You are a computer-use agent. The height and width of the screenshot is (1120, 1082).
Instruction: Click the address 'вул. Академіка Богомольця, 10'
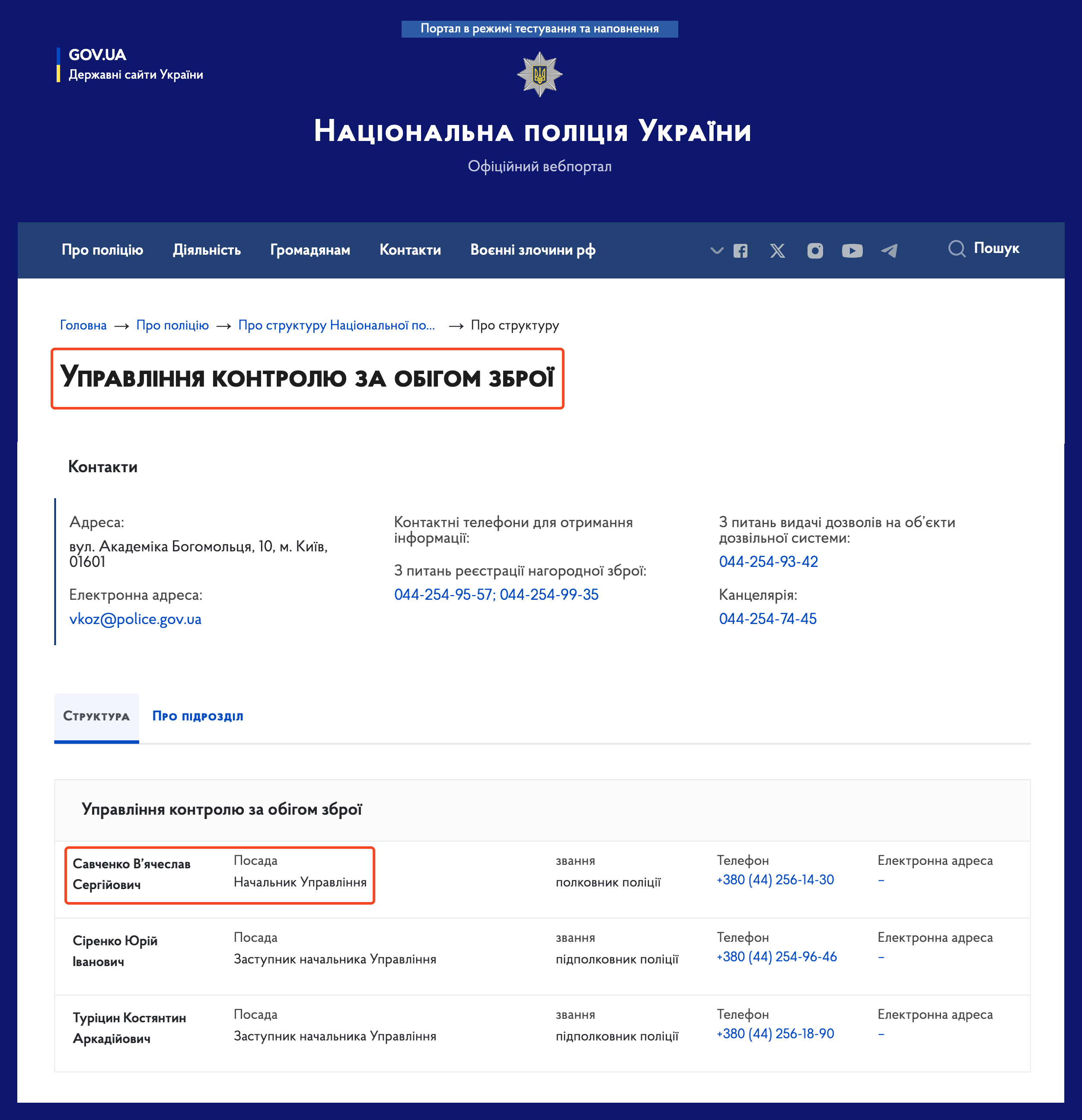click(198, 554)
